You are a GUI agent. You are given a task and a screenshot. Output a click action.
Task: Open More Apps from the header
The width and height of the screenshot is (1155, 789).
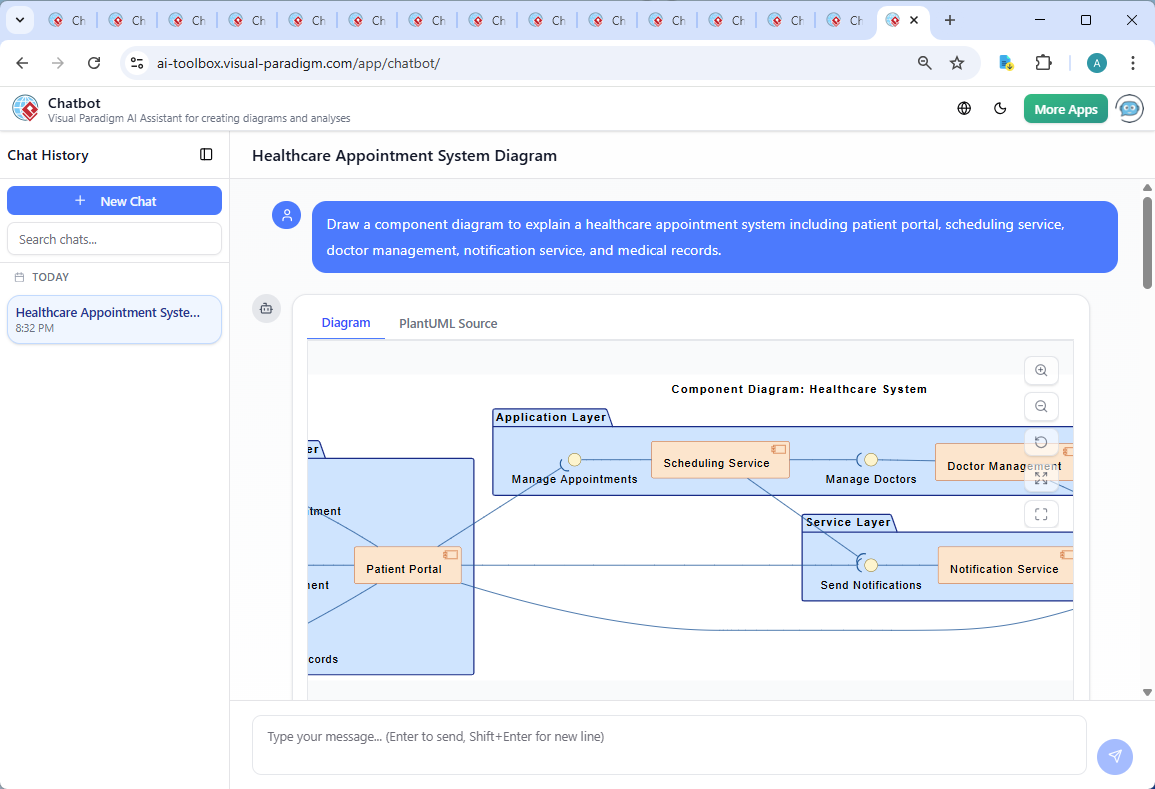1065,108
